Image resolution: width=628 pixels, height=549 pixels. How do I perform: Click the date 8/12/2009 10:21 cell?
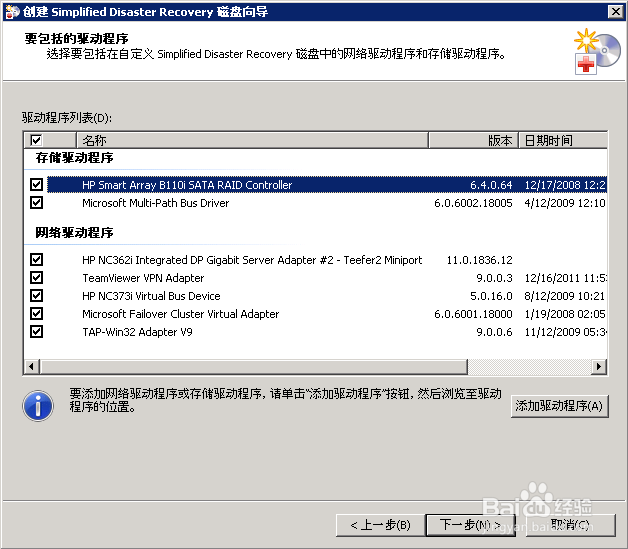coord(565,296)
